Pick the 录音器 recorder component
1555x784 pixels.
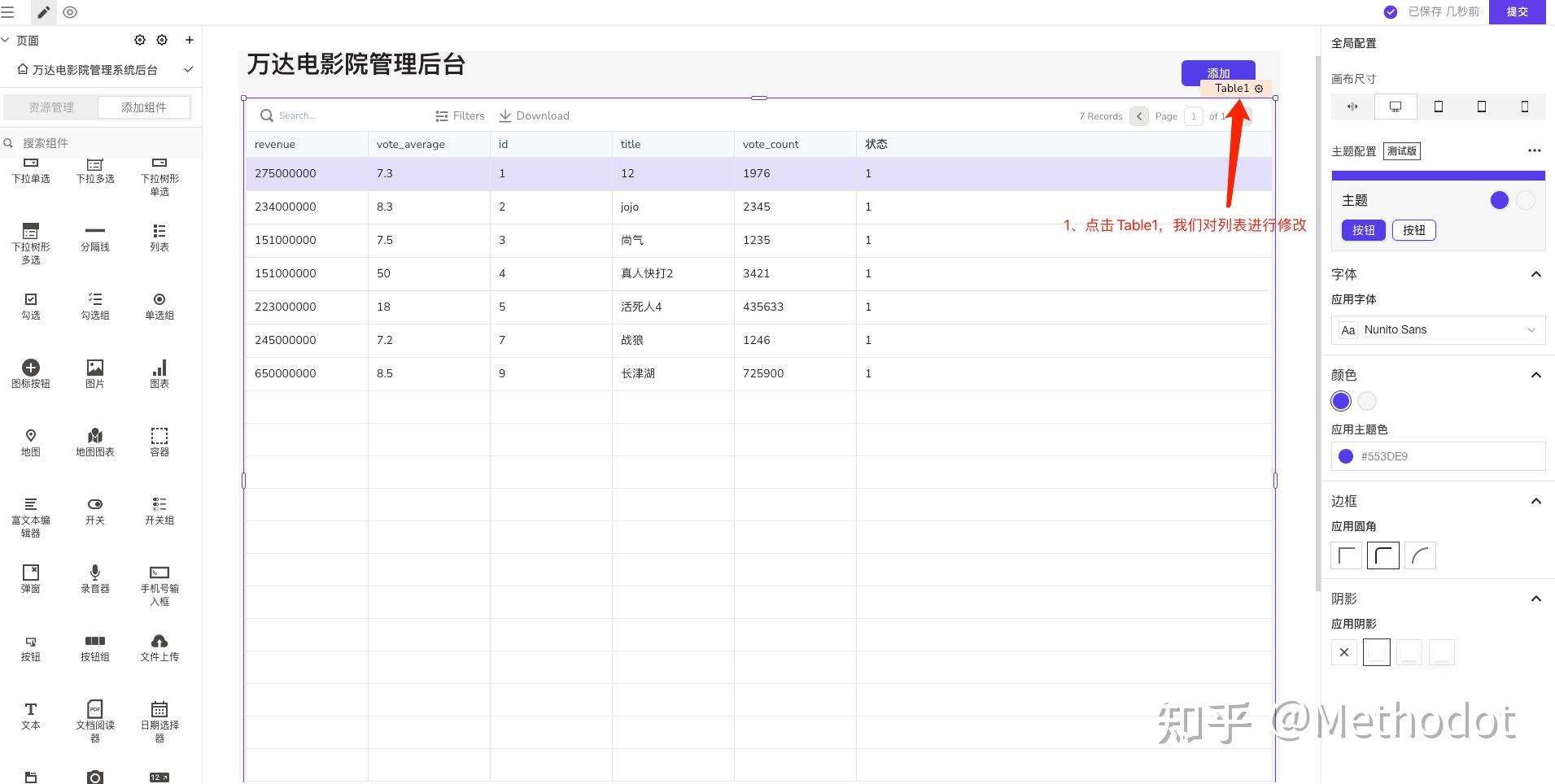pos(95,580)
